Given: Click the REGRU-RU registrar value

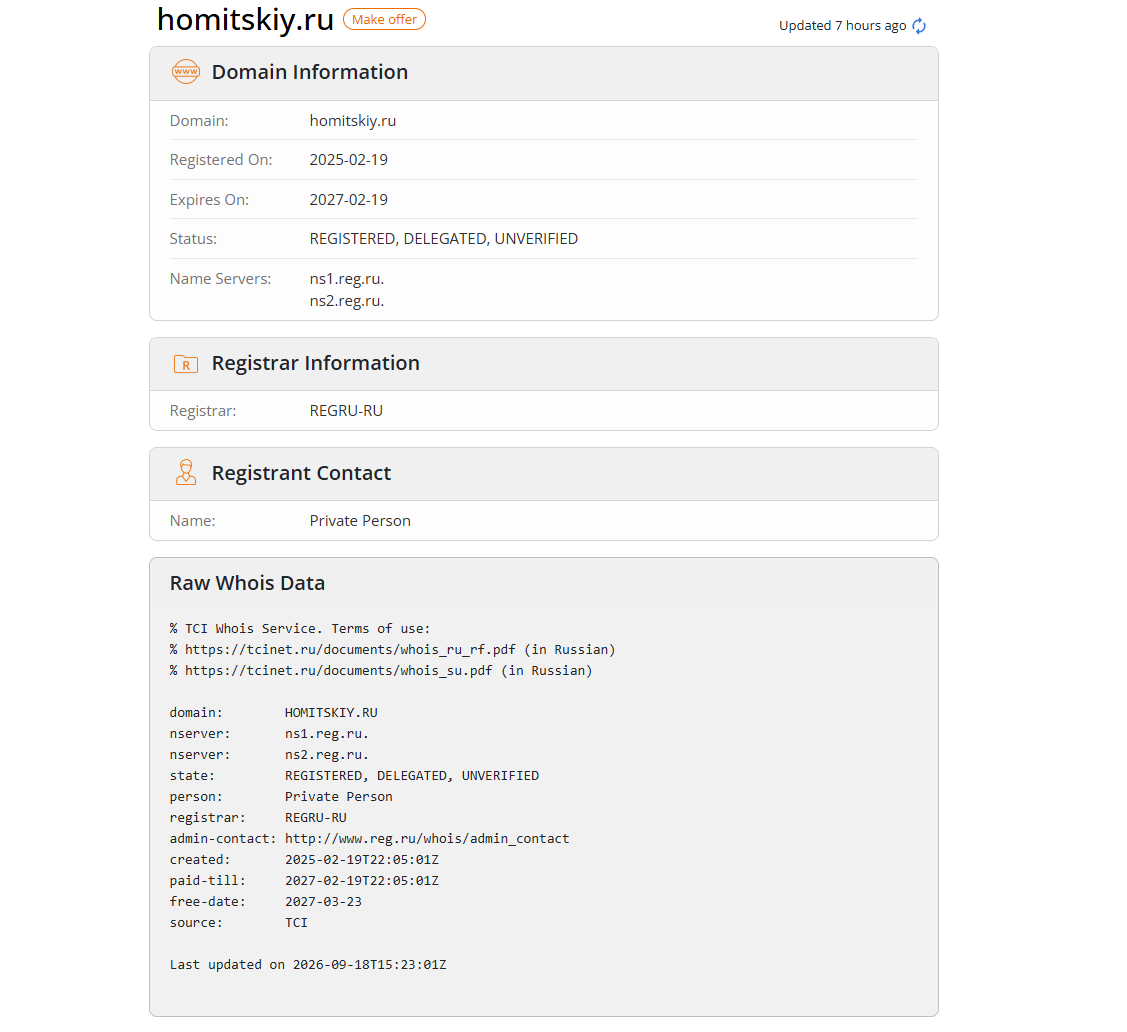Looking at the screenshot, I should (x=346, y=410).
